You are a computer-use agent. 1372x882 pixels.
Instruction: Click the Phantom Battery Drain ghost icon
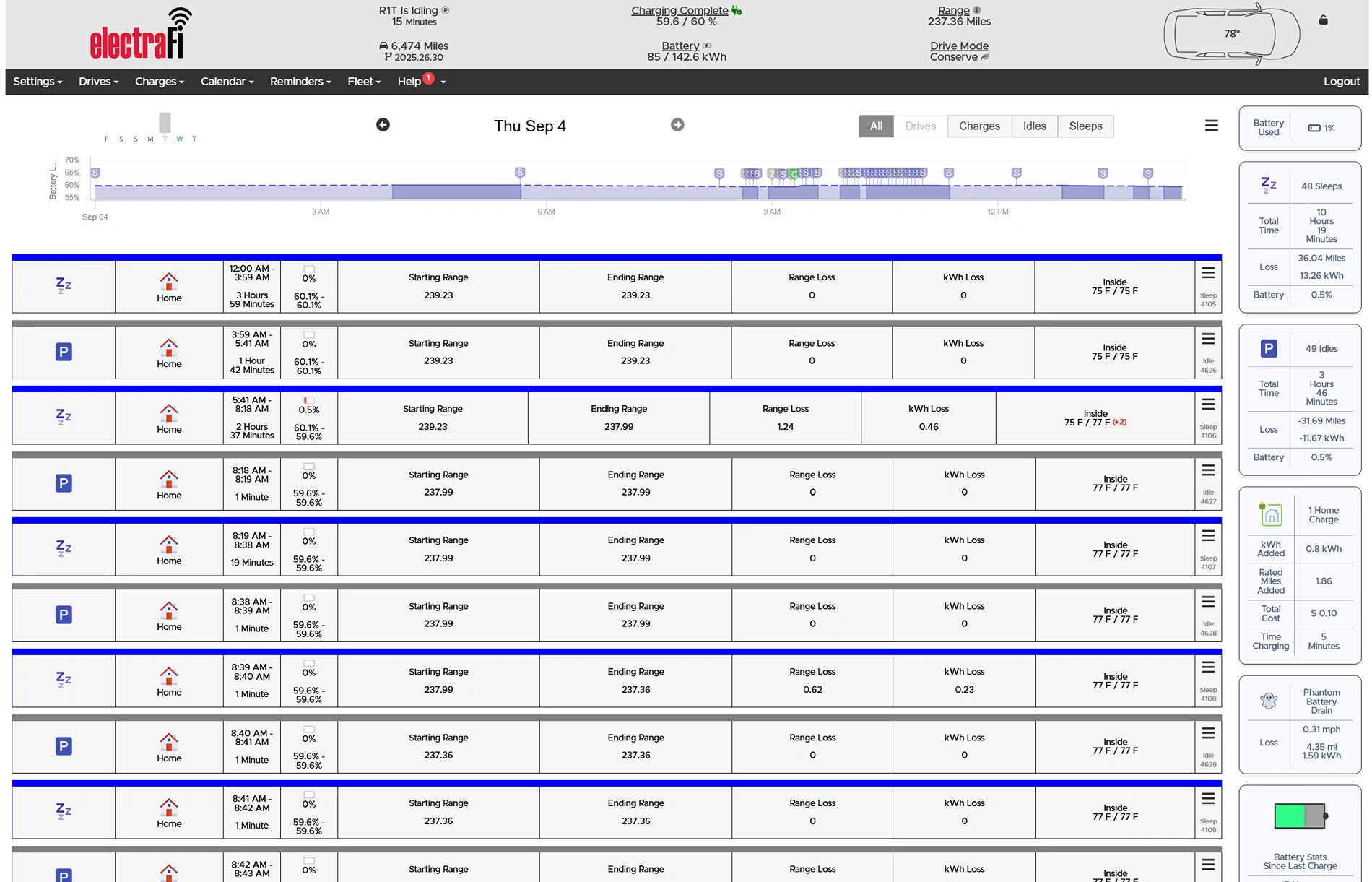pyautogui.click(x=1269, y=701)
